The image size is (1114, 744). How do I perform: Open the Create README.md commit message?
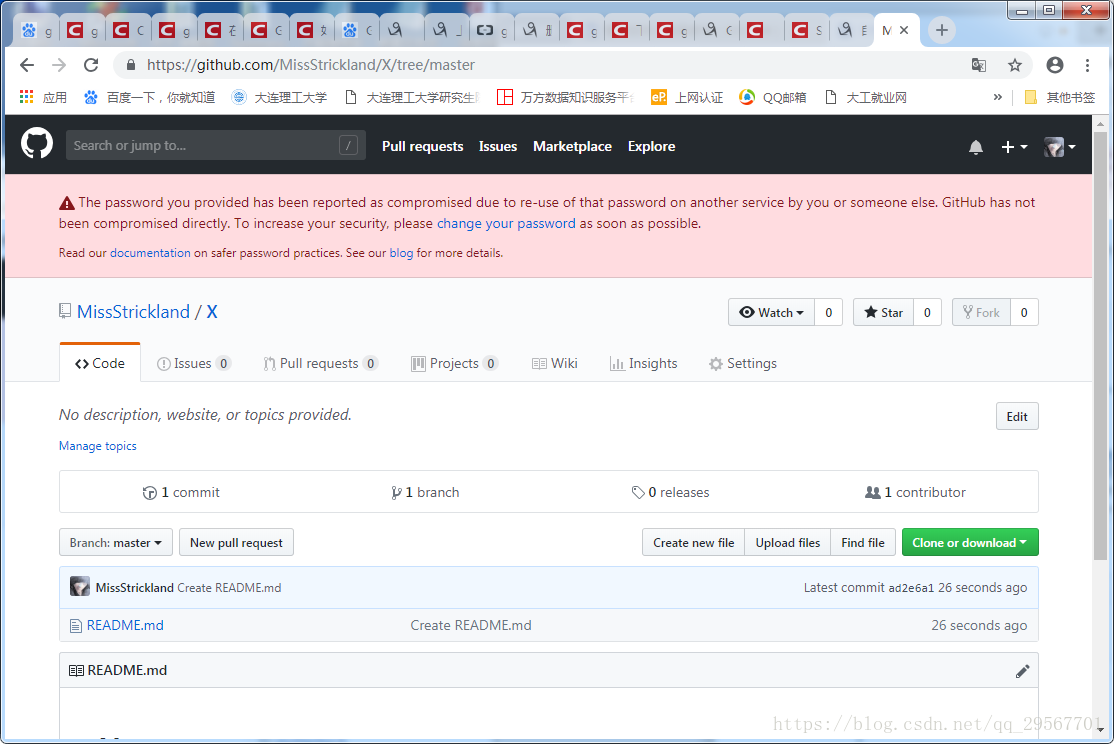pyautogui.click(x=470, y=625)
